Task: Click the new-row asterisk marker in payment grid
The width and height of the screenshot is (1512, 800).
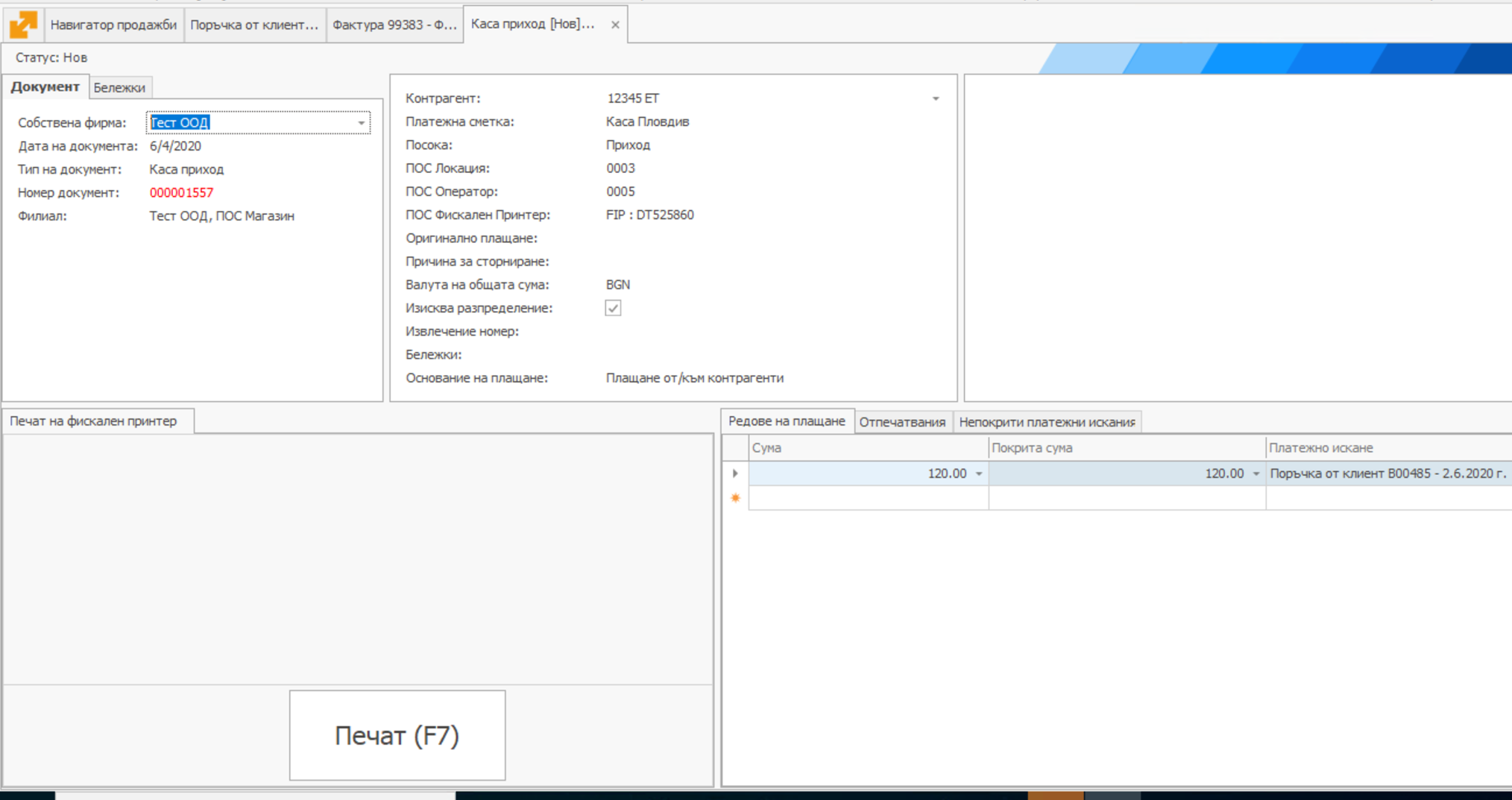Action: pyautogui.click(x=735, y=498)
